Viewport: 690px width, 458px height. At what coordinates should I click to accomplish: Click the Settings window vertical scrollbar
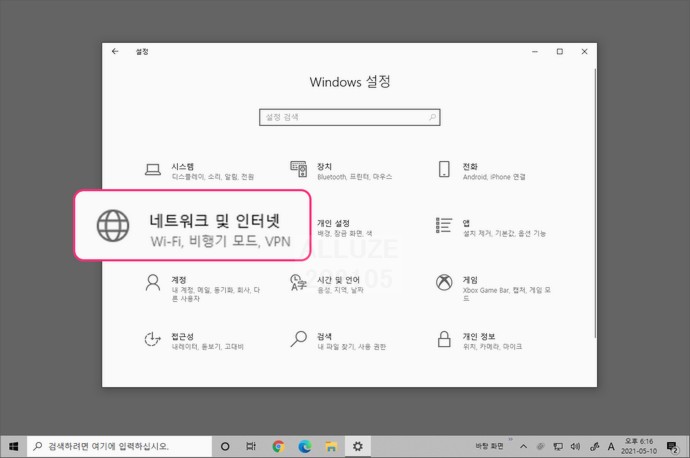(x=595, y=202)
